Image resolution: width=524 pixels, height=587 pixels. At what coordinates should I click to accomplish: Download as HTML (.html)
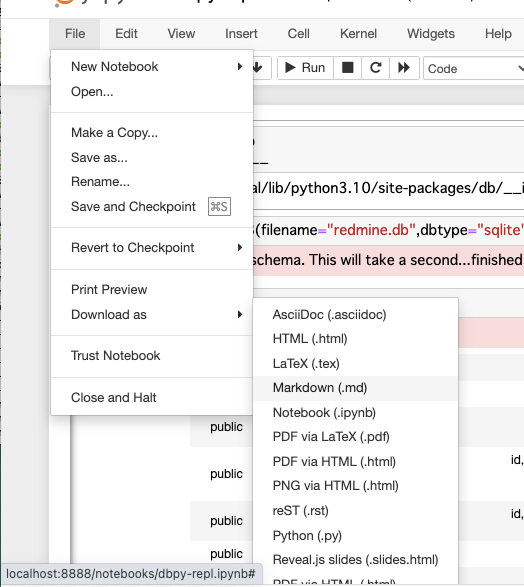coord(356,339)
